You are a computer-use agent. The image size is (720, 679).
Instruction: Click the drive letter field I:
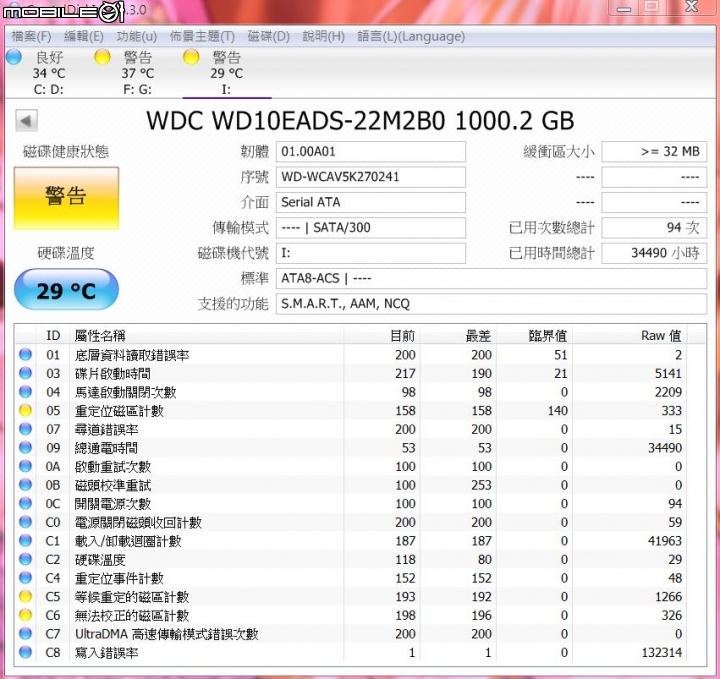(x=371, y=253)
